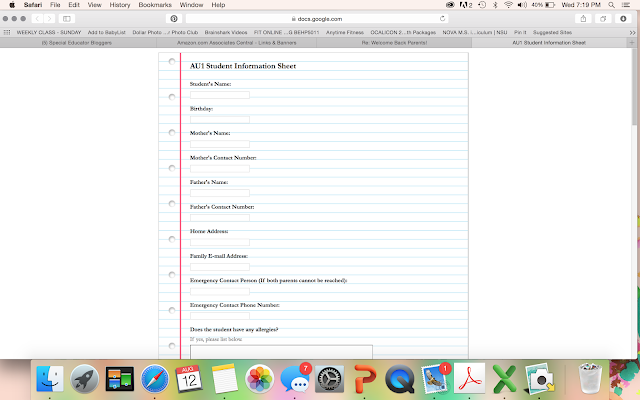Viewport: 640px width, 400px height.
Task: Switch to Amazon.com Associates Central tab
Action: pyautogui.click(x=237, y=43)
